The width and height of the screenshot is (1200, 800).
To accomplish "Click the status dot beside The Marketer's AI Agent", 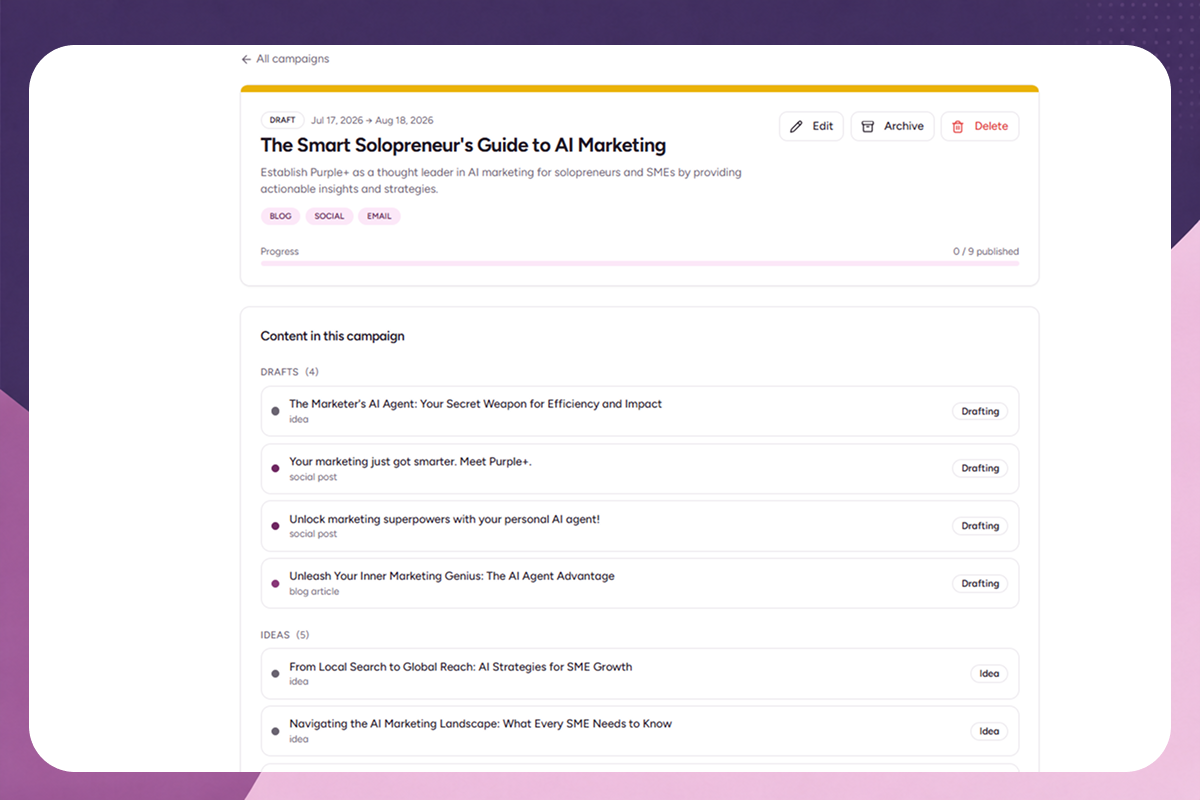I will [275, 411].
